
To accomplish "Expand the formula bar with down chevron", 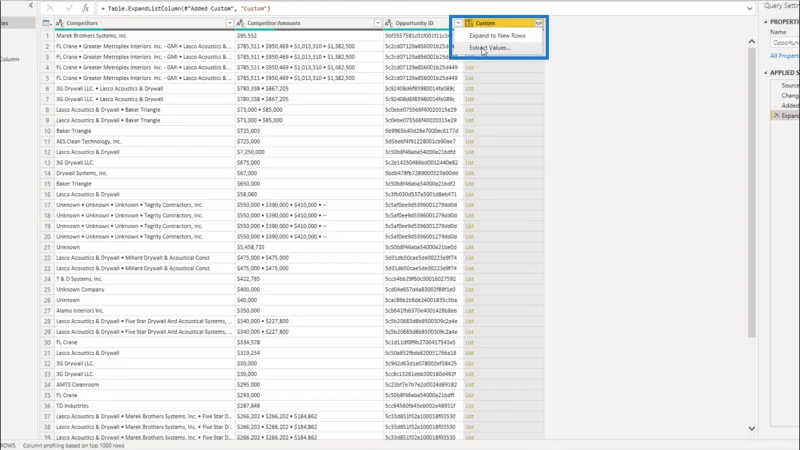I will (x=749, y=8).
